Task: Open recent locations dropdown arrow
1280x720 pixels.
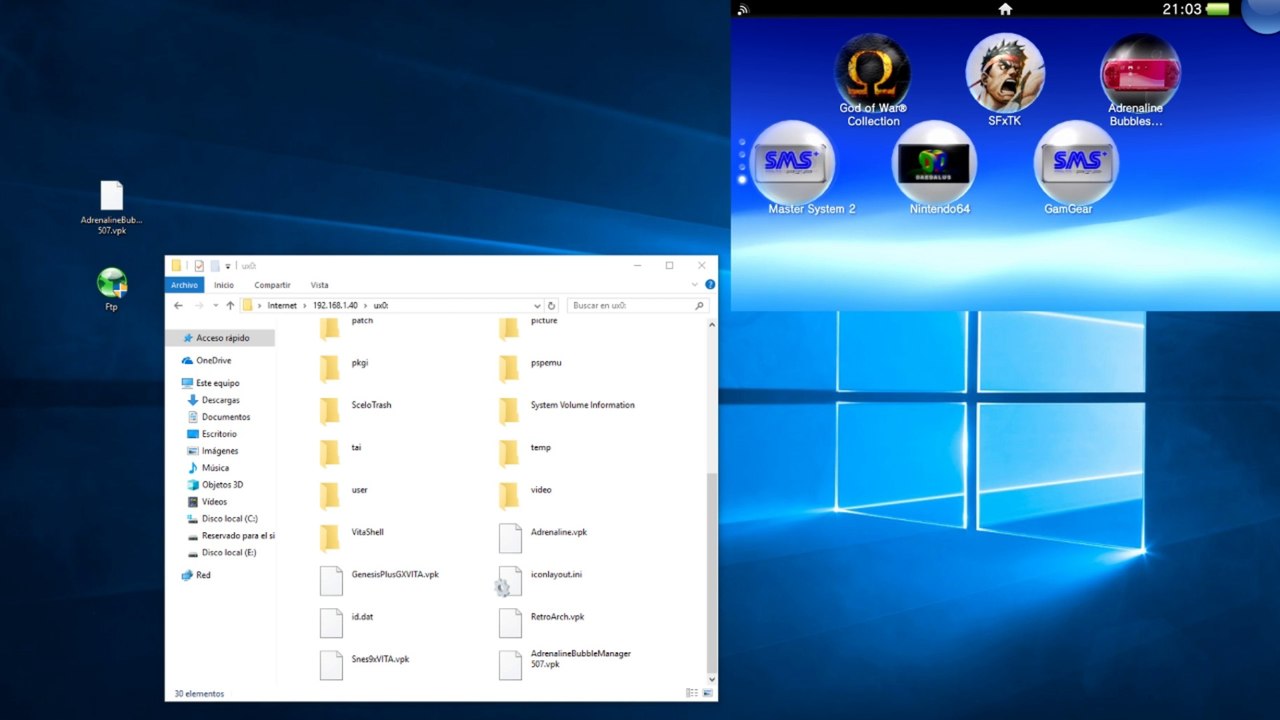Action: pos(215,306)
